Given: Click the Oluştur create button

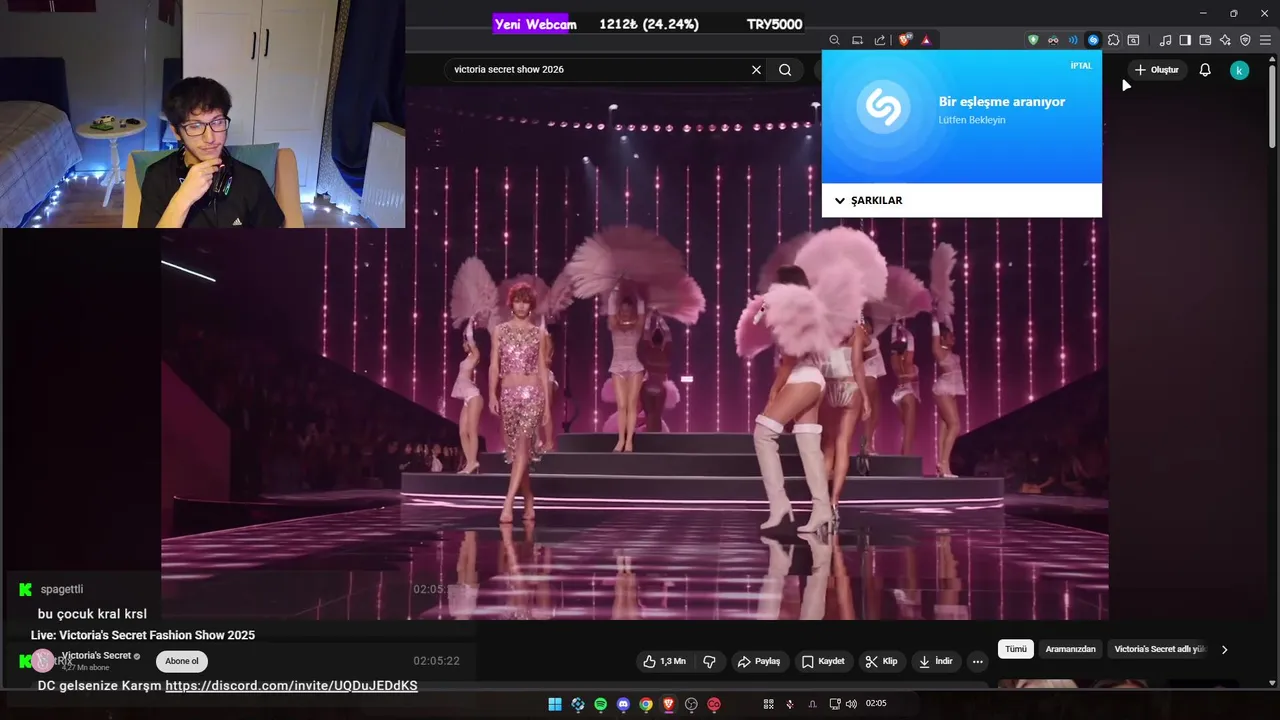Looking at the screenshot, I should 1156,70.
